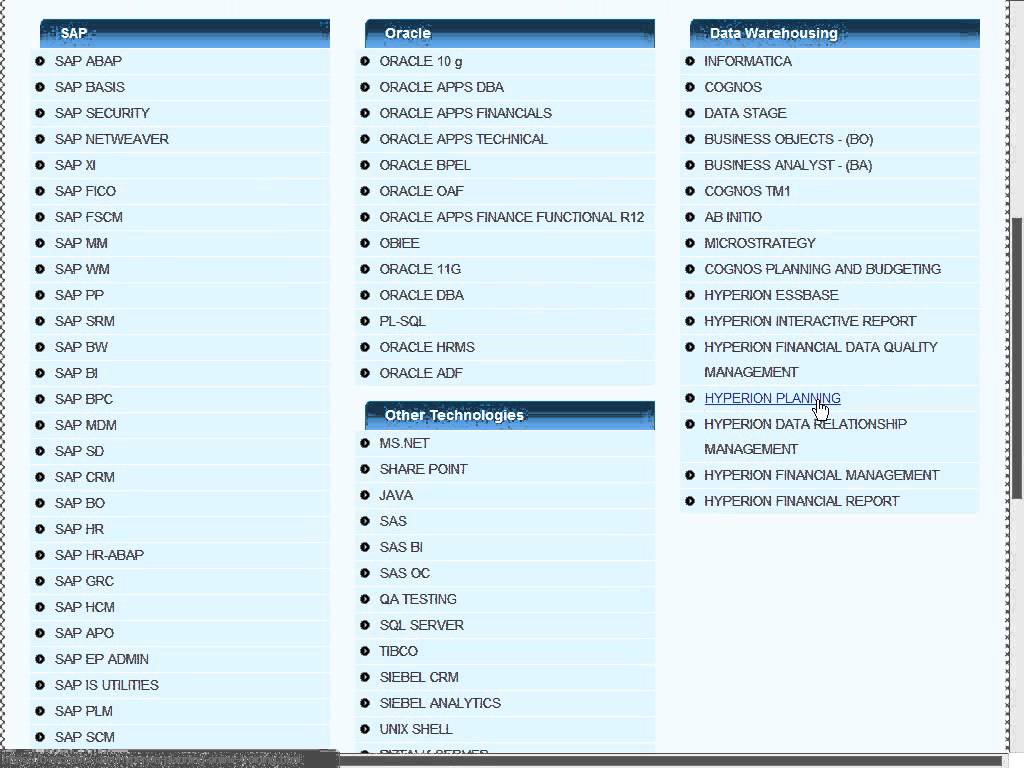Click the highlighted HYPERION PLANNING link

pos(772,398)
